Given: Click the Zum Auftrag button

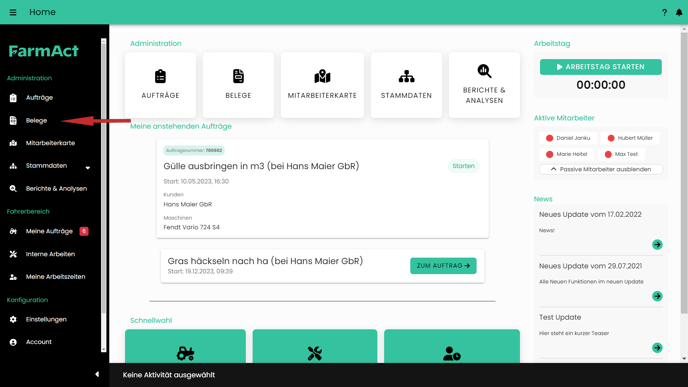Looking at the screenshot, I should [x=443, y=265].
